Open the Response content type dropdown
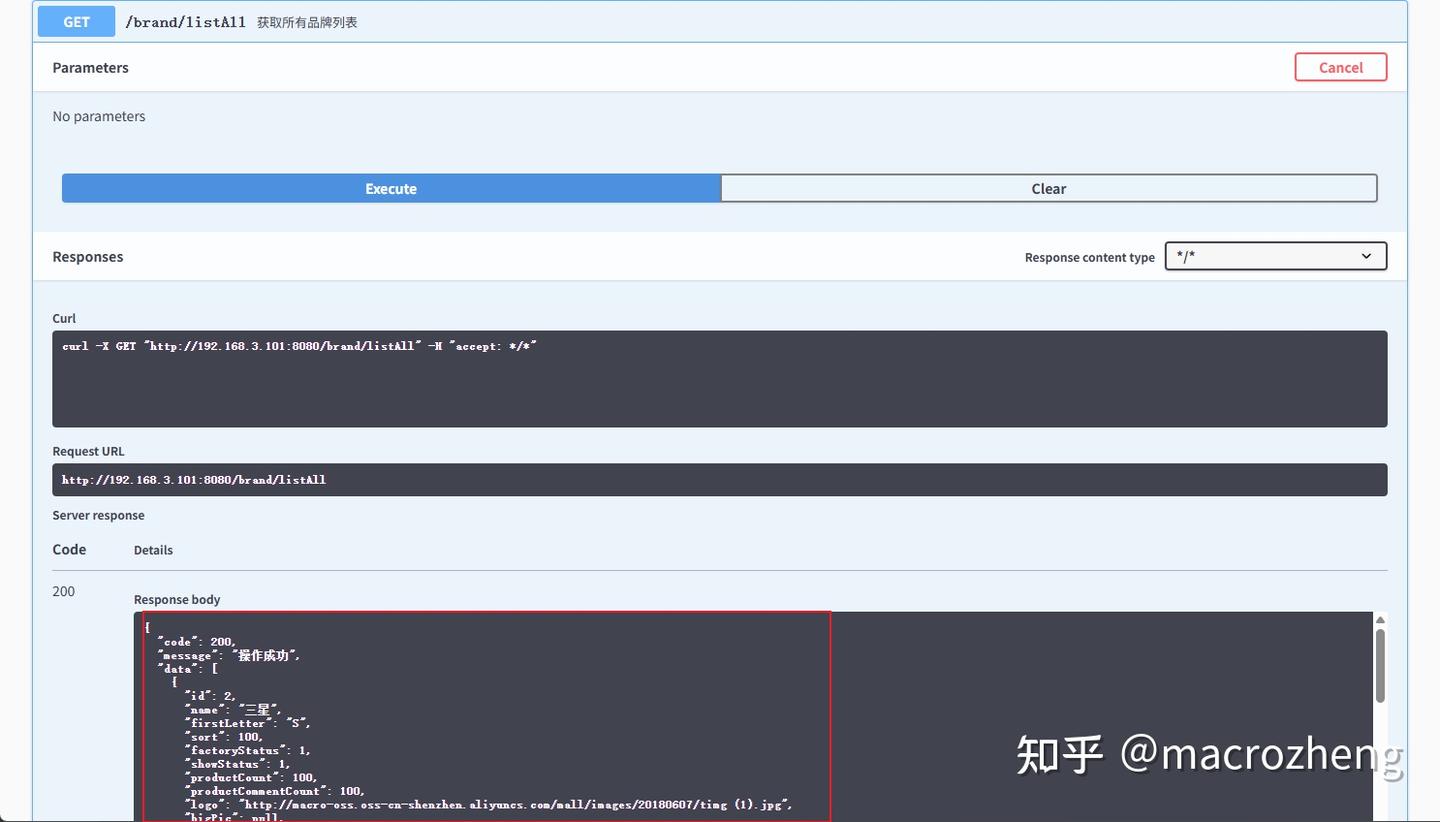This screenshot has height=822, width=1440. (x=1275, y=256)
